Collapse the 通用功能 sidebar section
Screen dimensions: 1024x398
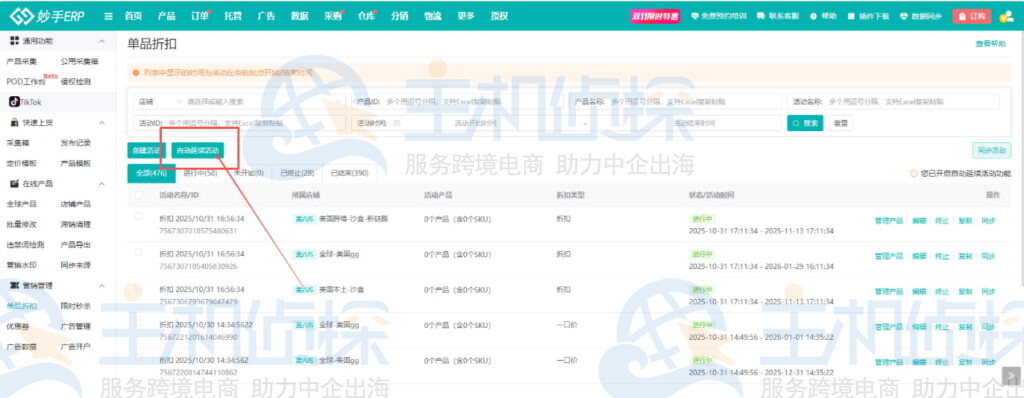coord(102,41)
